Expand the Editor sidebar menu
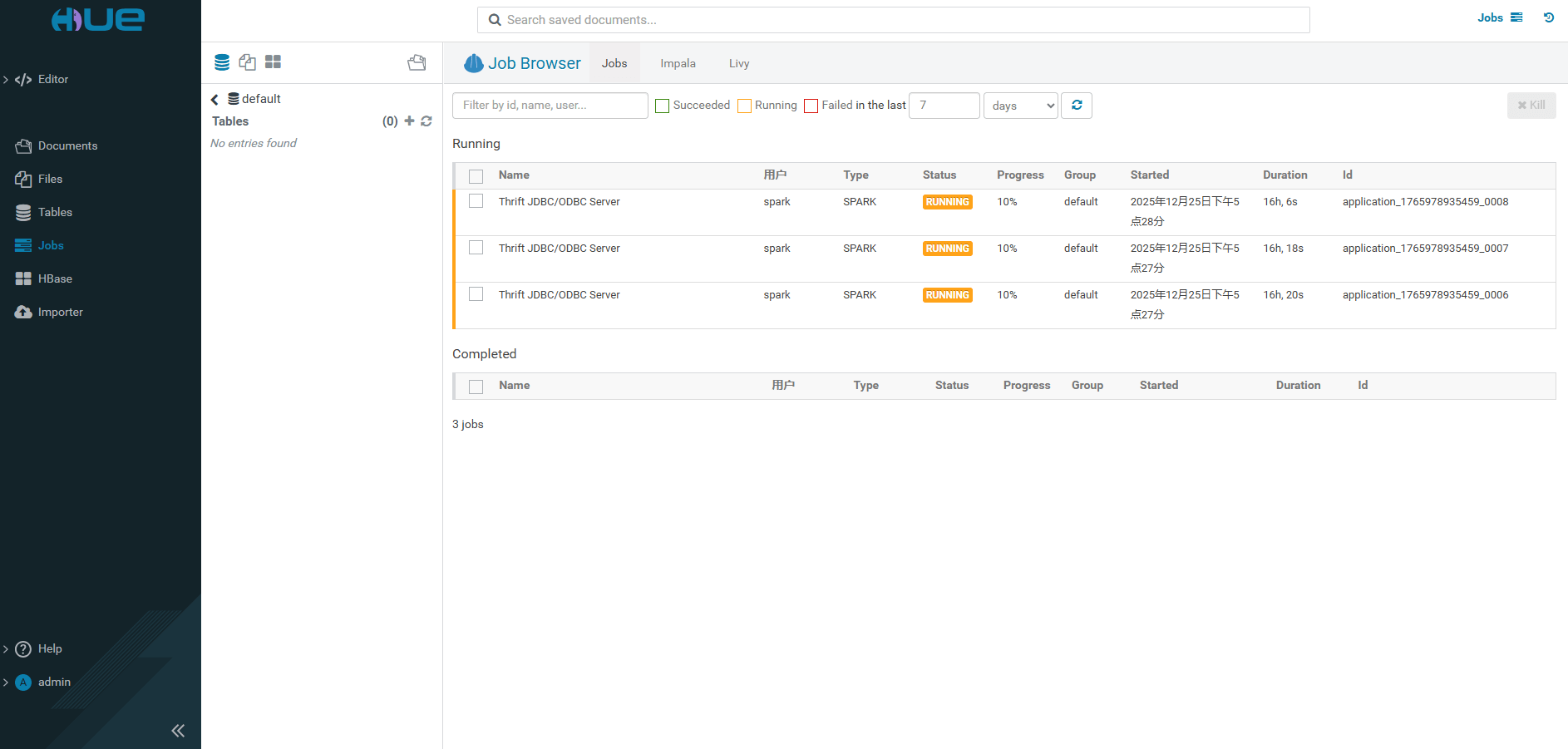This screenshot has height=749, width=1568. point(52,80)
